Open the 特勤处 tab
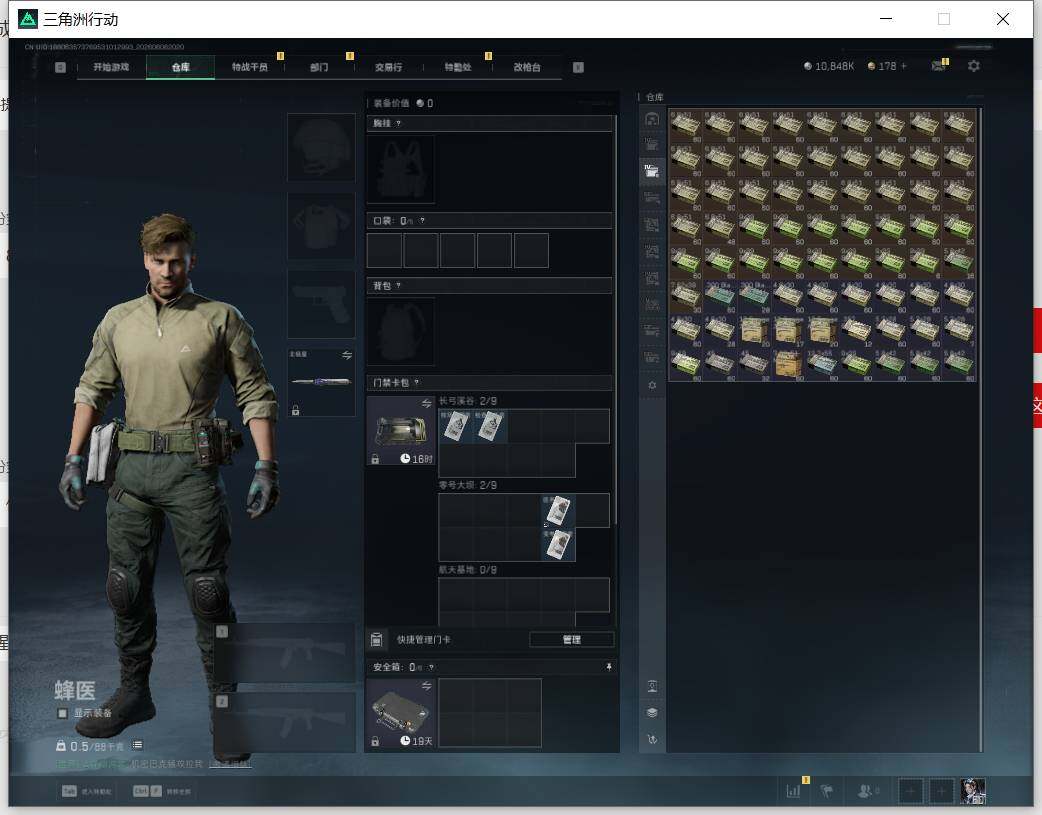1042x815 pixels. (458, 67)
